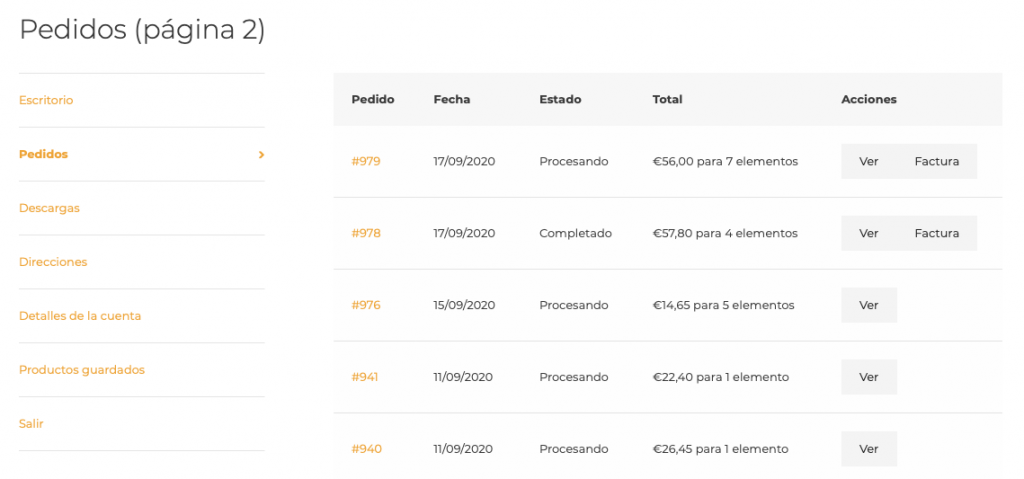View details of order #940
Screen dimensions: 1024x479
click(869, 449)
